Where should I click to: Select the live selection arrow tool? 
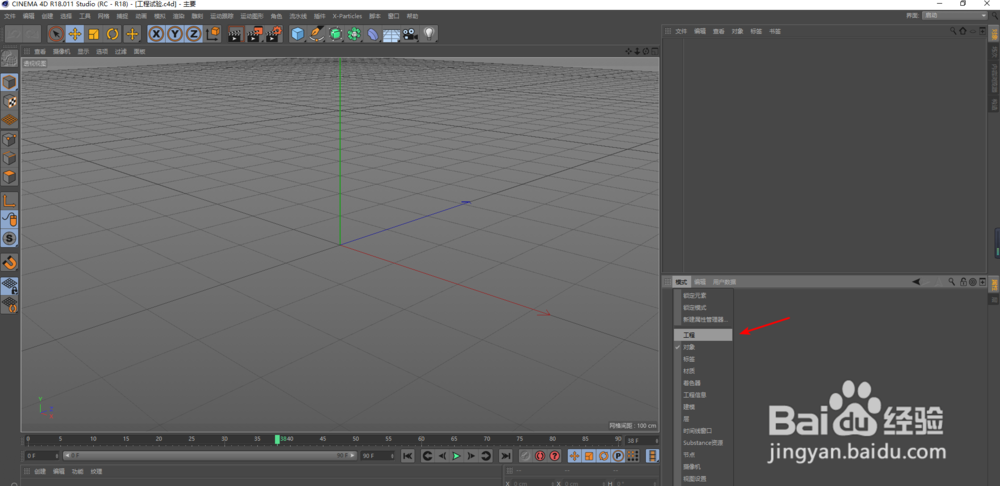(56, 34)
